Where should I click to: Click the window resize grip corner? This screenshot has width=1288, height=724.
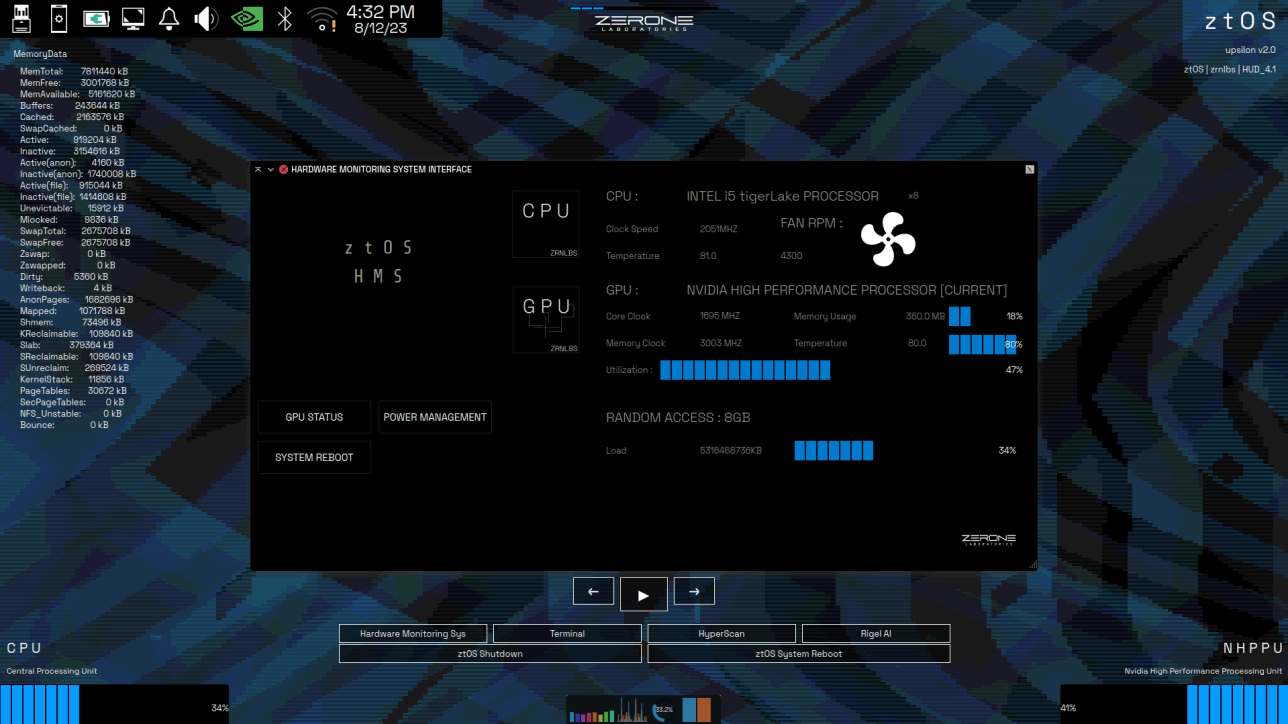coord(1032,565)
